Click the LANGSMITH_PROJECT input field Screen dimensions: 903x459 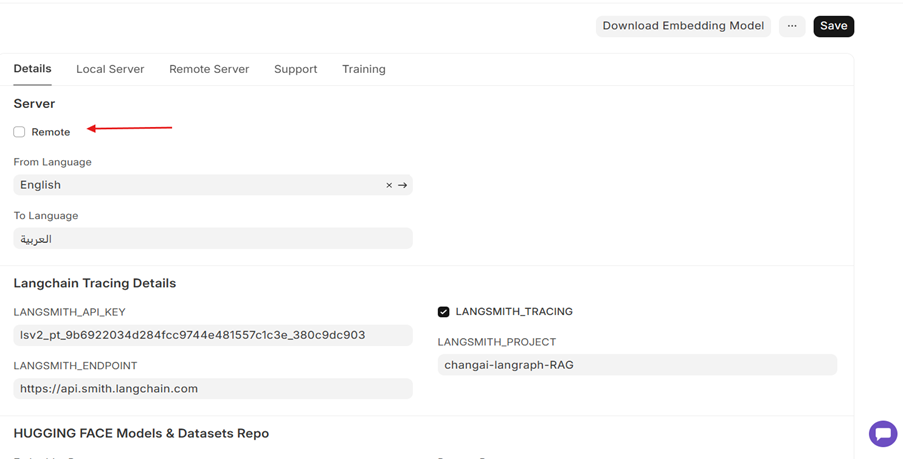pos(637,365)
